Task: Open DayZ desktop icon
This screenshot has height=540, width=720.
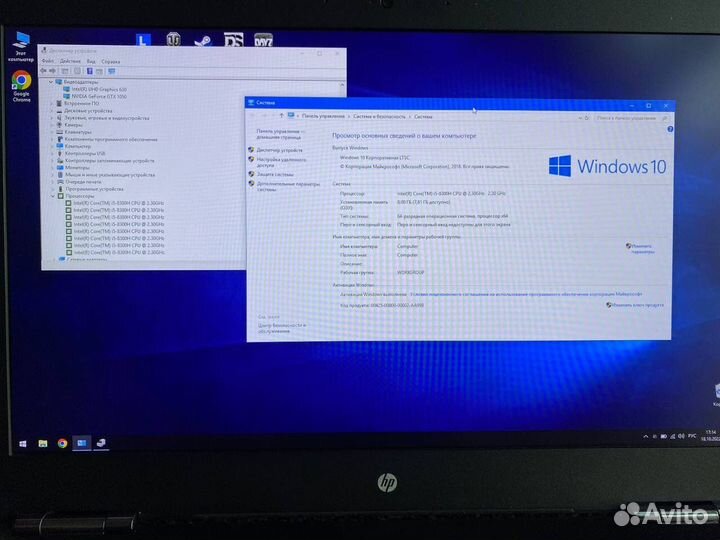Action: (x=264, y=39)
